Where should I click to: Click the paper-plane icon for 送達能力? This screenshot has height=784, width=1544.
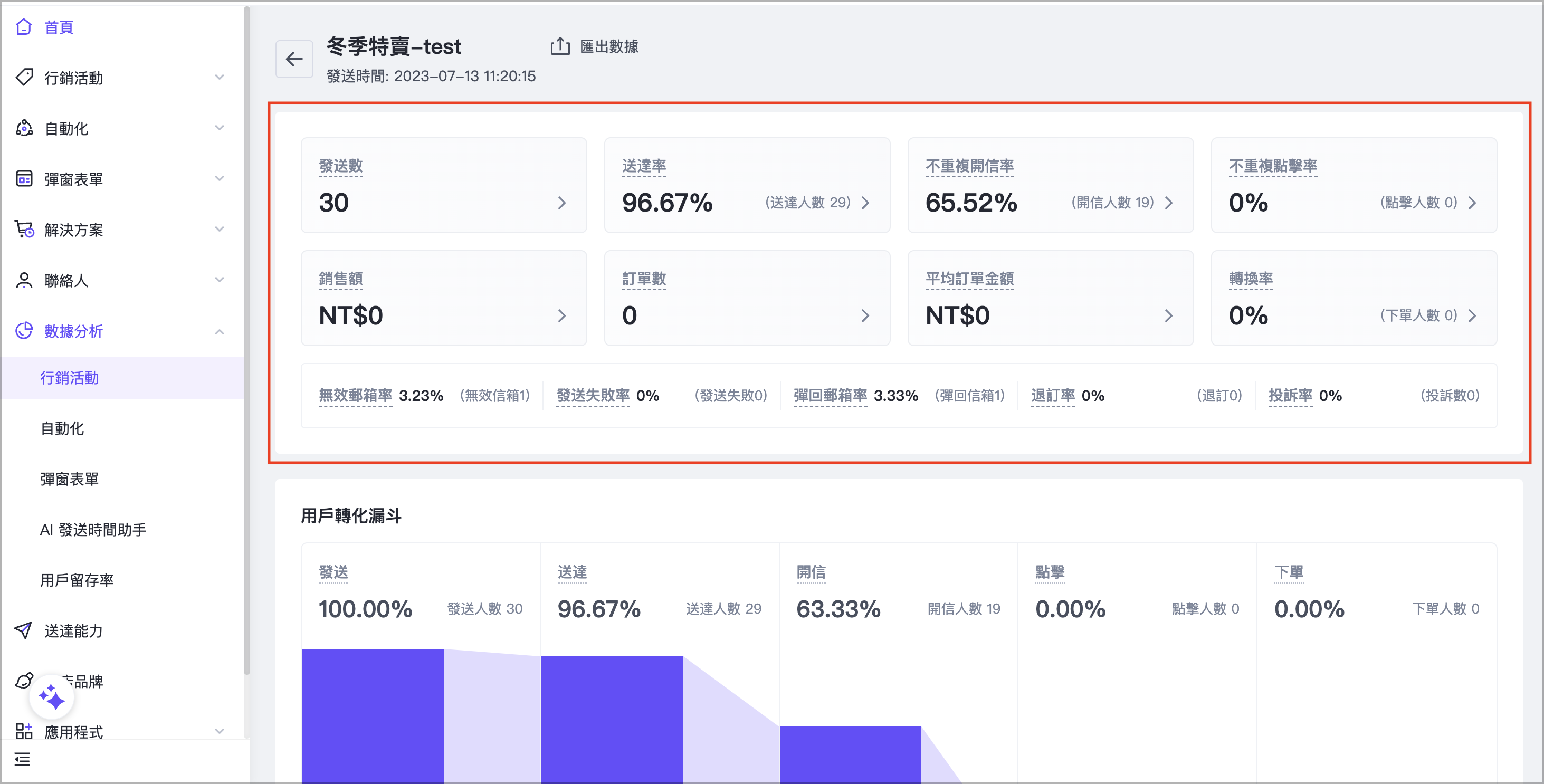pyautogui.click(x=24, y=630)
